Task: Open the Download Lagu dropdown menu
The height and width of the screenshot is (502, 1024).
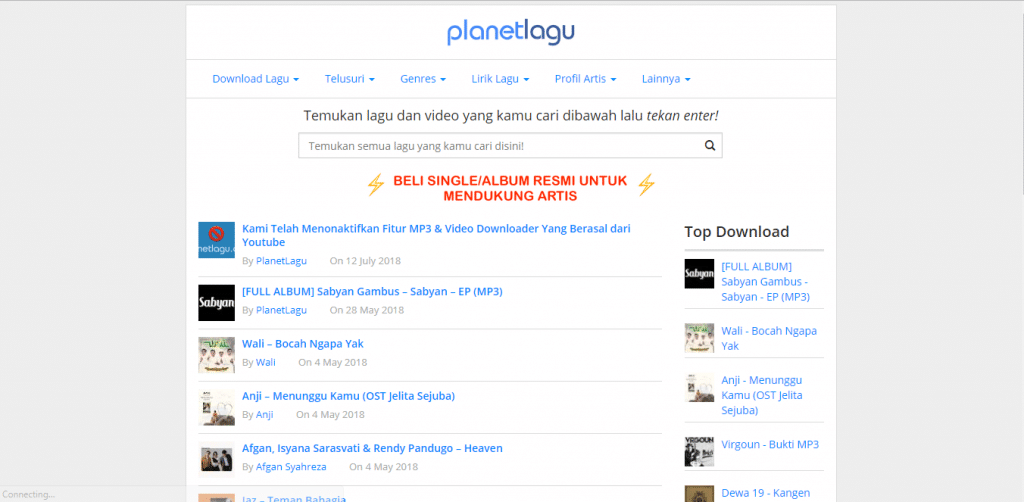Action: click(x=255, y=79)
